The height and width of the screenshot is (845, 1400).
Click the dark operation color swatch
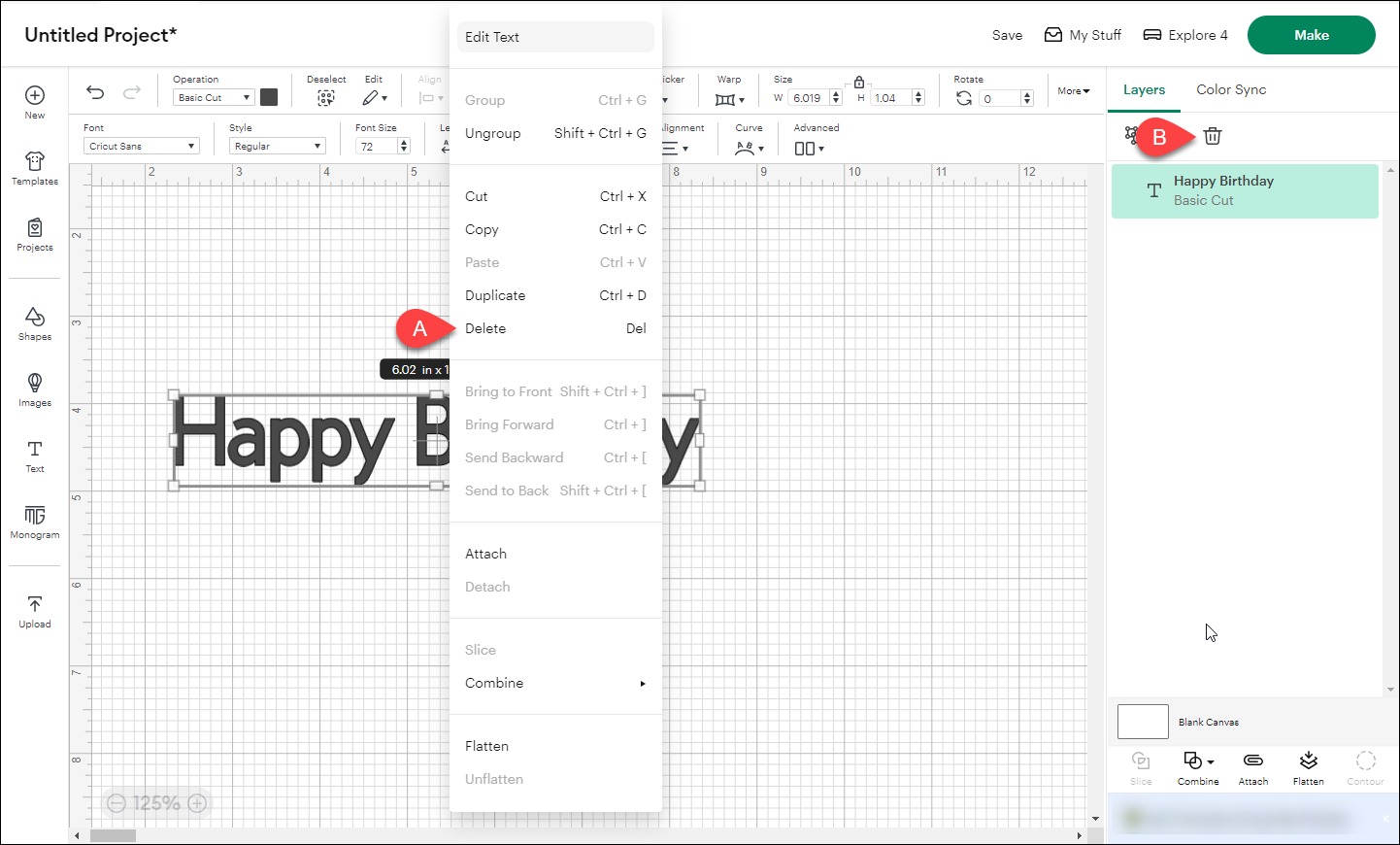269,97
